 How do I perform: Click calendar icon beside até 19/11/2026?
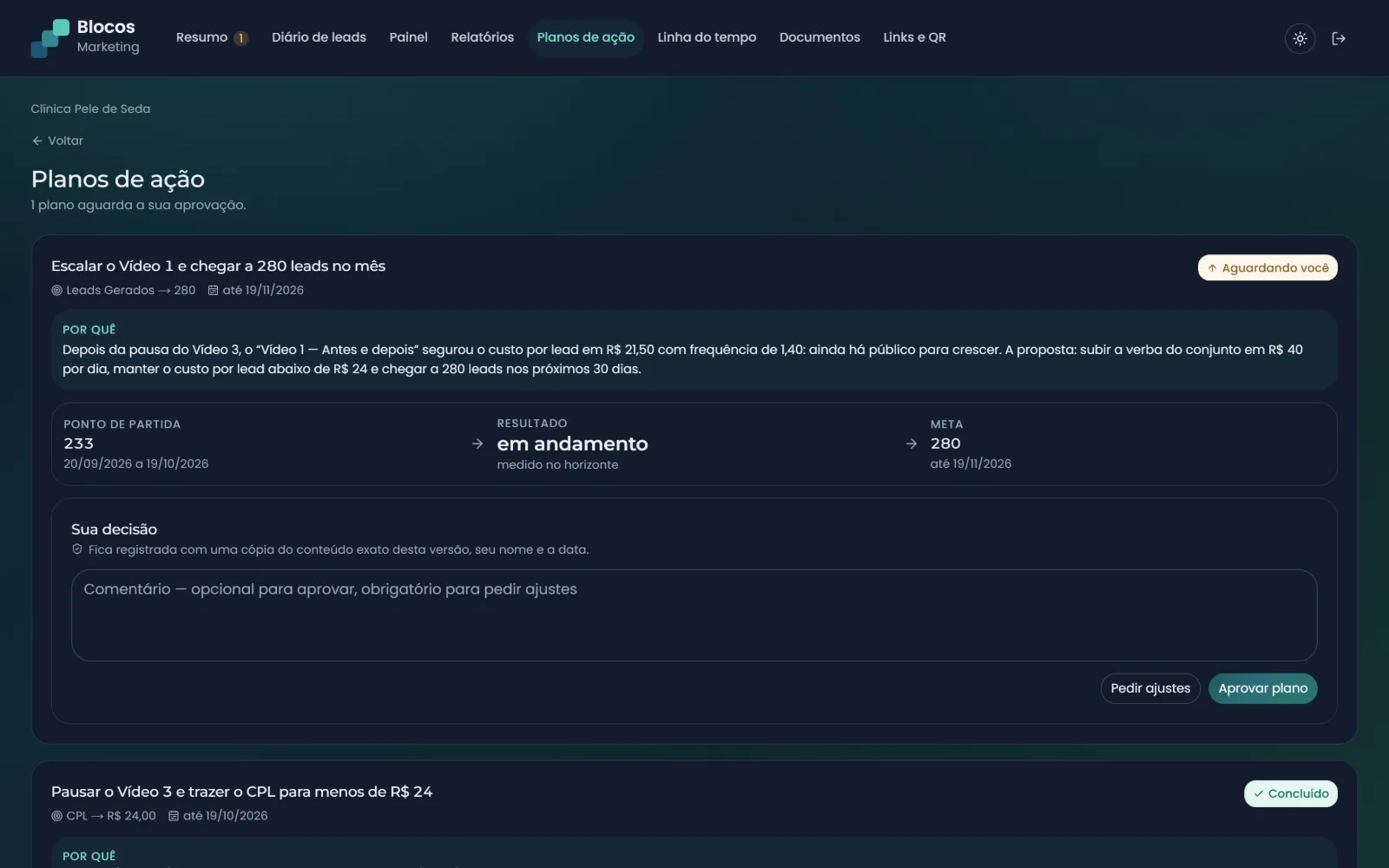[213, 291]
